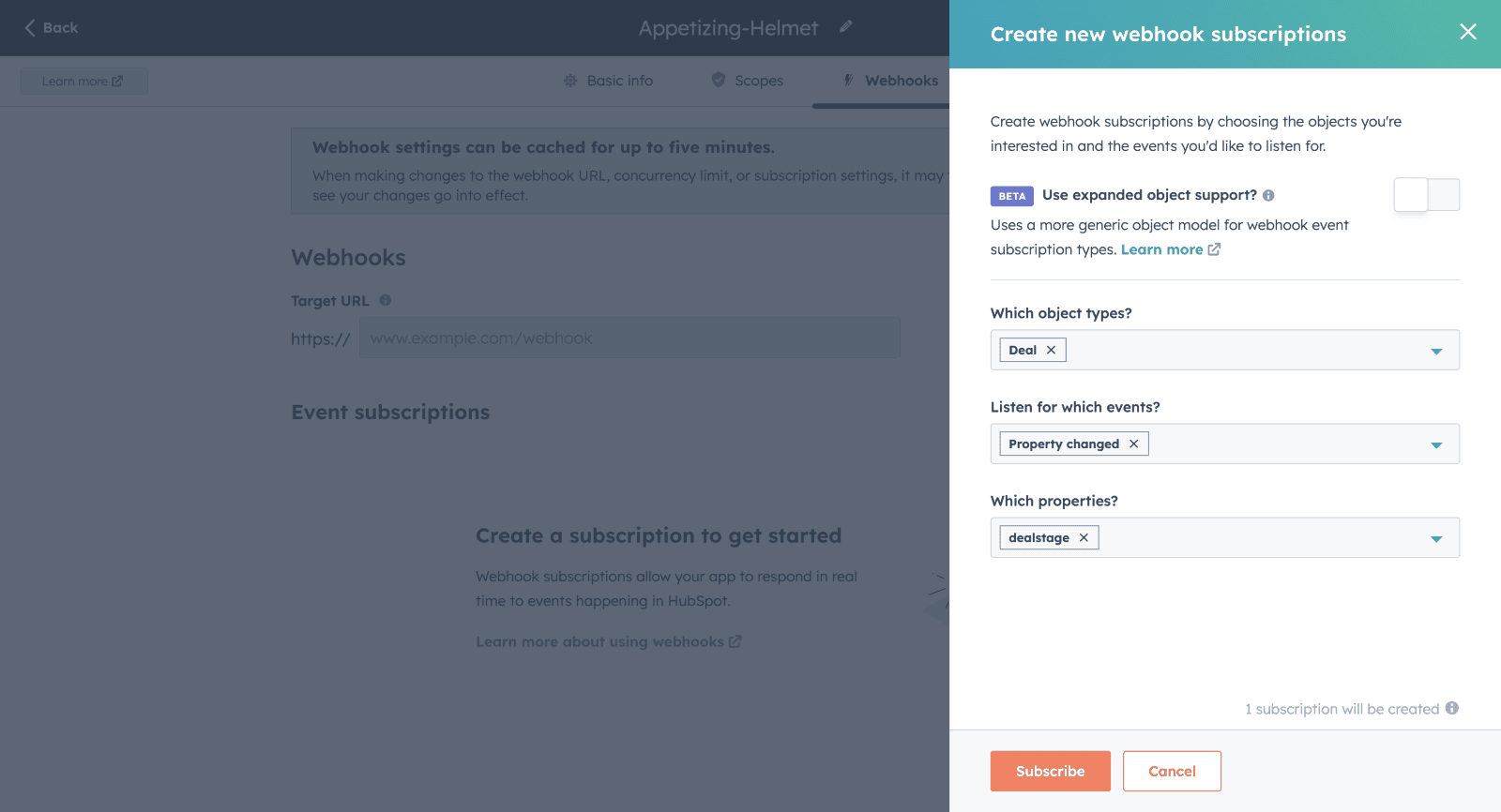Expand the properties dropdown arrow

1436,538
